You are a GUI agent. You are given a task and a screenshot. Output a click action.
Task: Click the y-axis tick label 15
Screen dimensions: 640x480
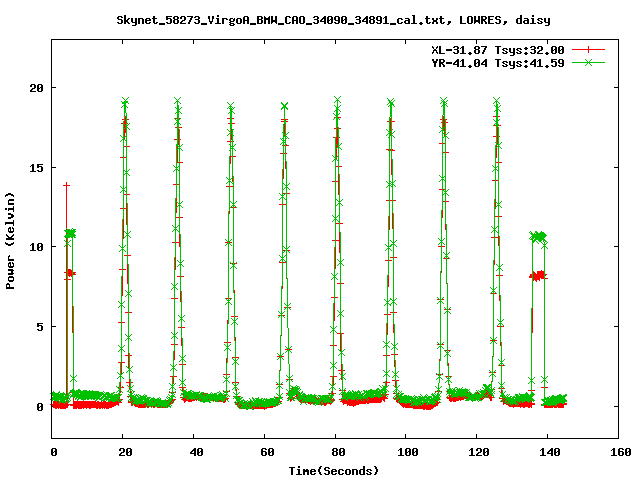tap(36, 168)
